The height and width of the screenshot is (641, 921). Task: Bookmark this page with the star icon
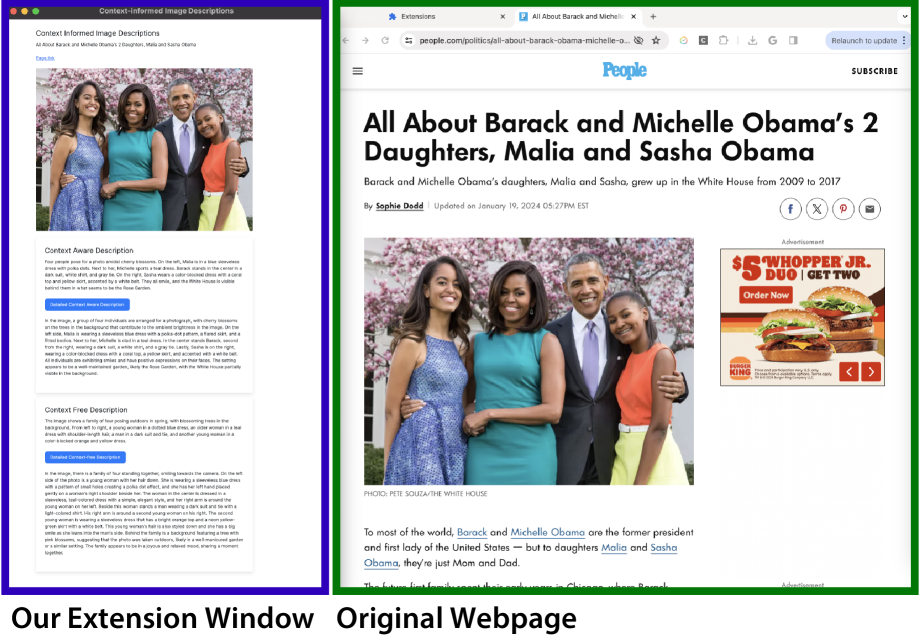(656, 41)
